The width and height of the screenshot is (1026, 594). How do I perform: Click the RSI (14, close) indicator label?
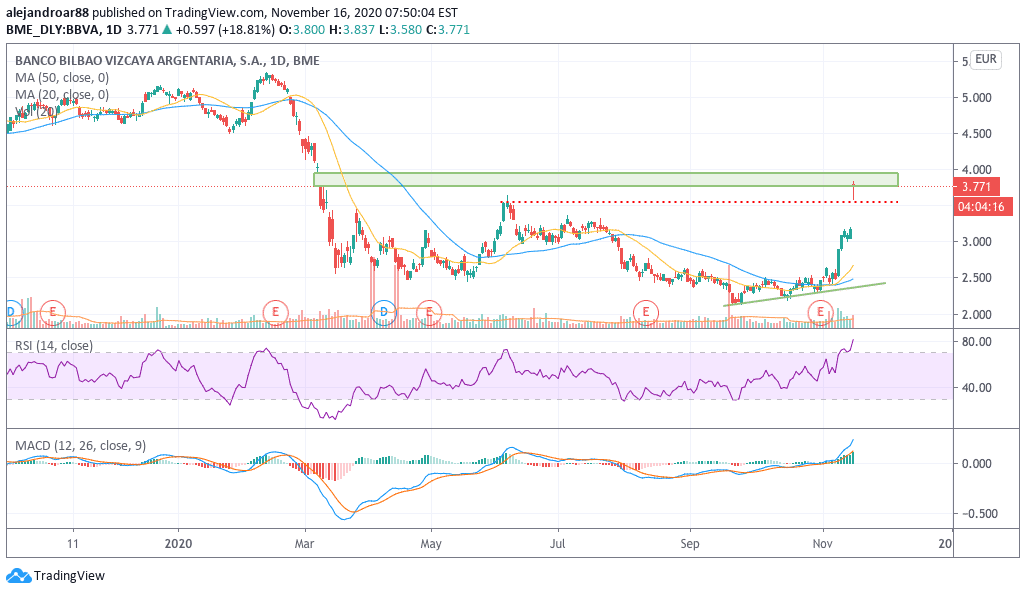point(54,345)
